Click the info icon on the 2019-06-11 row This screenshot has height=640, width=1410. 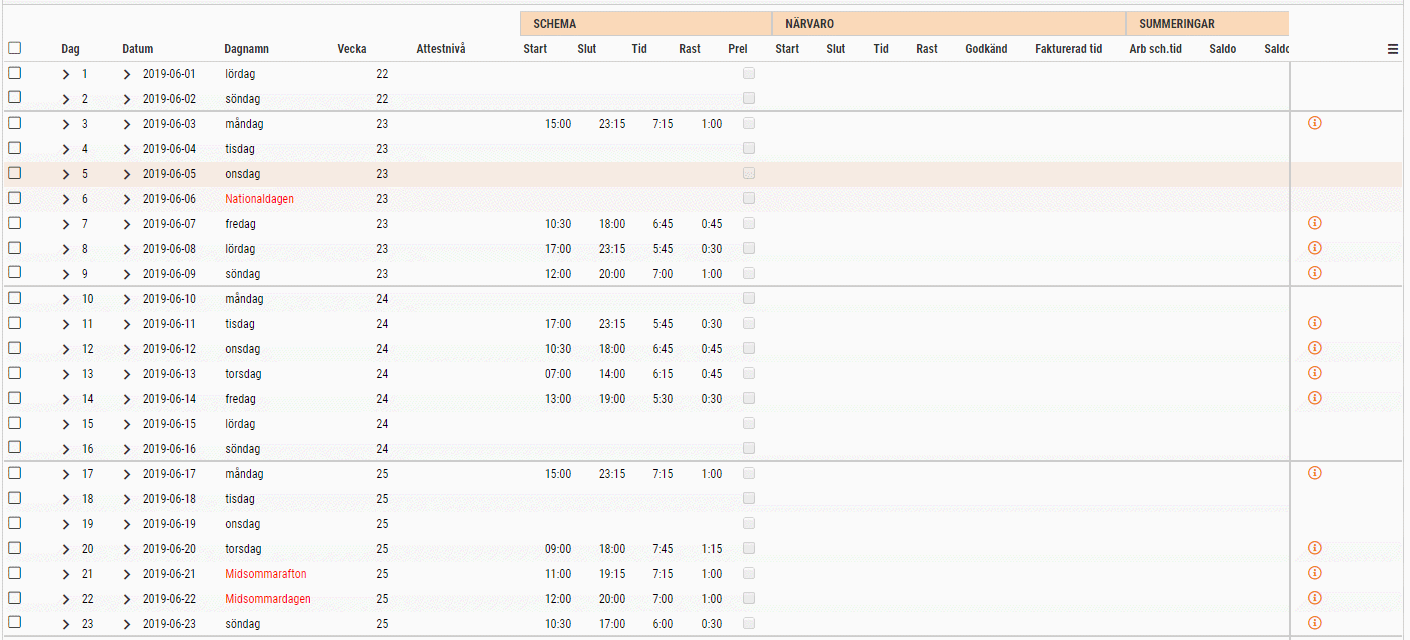tap(1315, 323)
